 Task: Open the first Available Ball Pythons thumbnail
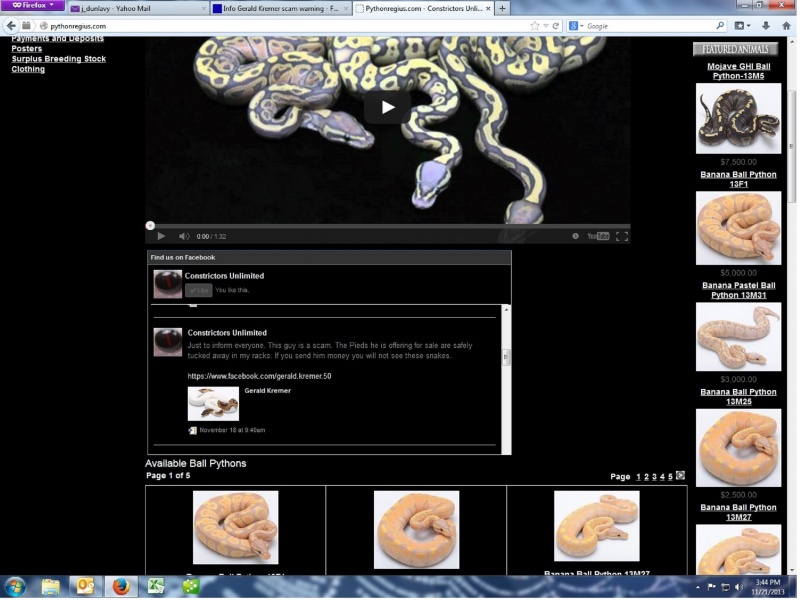(x=235, y=528)
